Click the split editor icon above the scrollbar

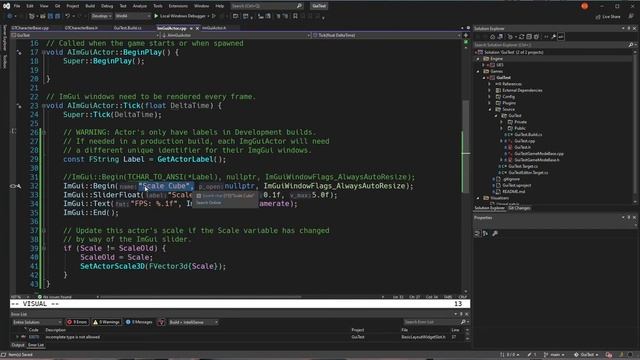pyautogui.click(x=466, y=36)
